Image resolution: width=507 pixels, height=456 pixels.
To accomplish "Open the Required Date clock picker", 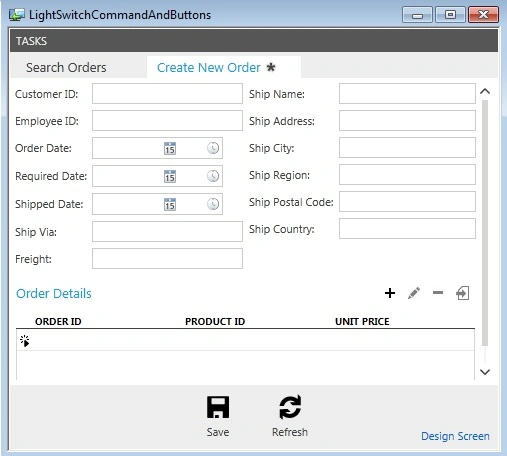I will coord(213,176).
